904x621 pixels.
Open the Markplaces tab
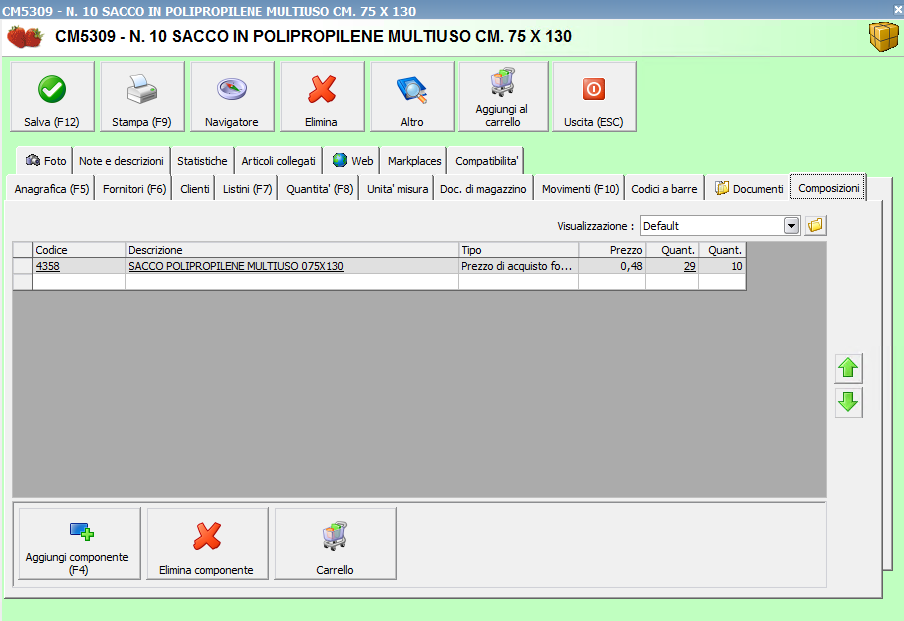tap(414, 161)
